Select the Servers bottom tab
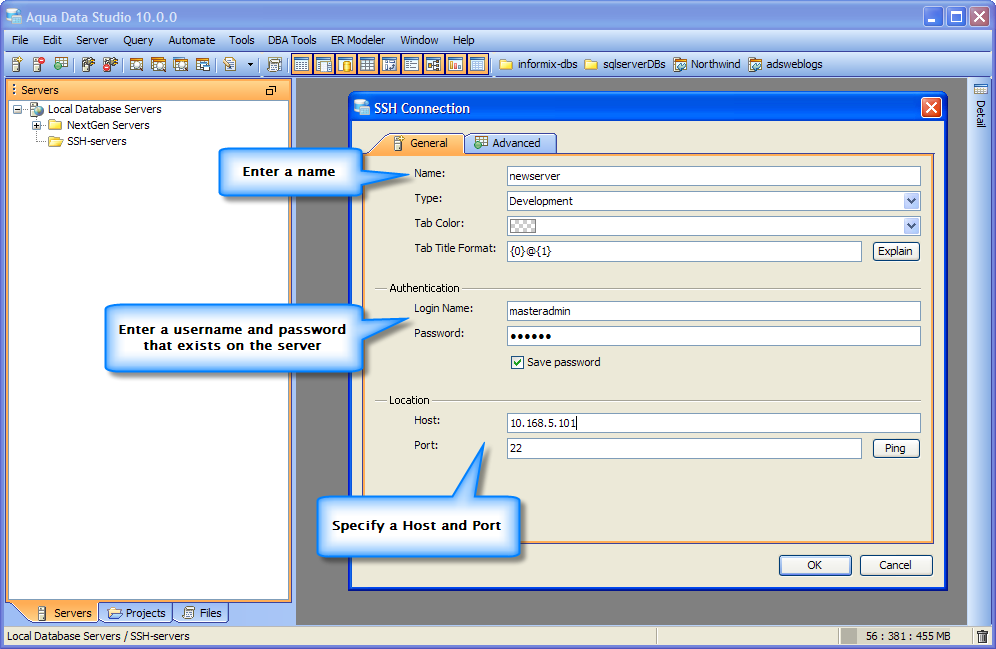Screen dimensions: 996x649 pos(64,613)
